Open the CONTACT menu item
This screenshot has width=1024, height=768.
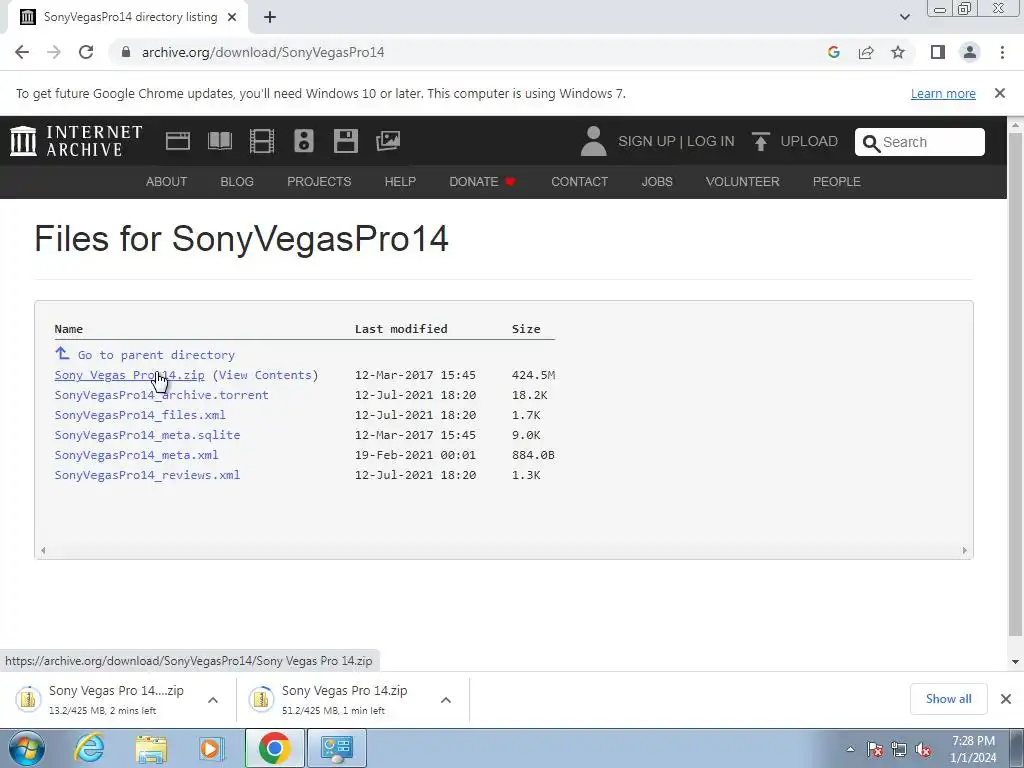point(579,182)
